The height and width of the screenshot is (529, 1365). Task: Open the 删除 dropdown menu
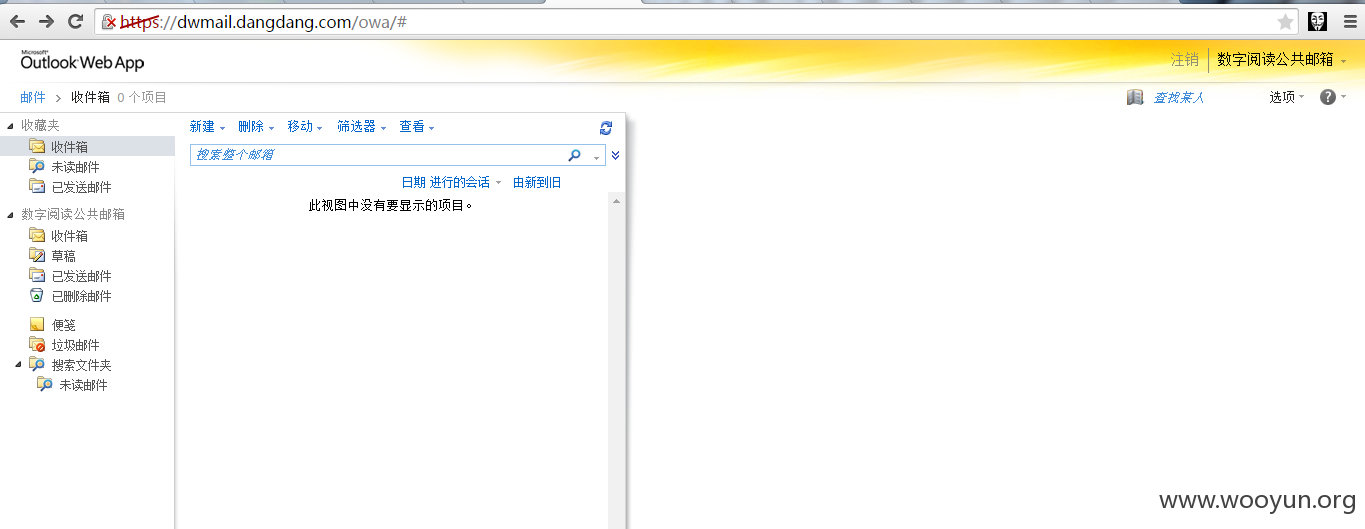[256, 127]
